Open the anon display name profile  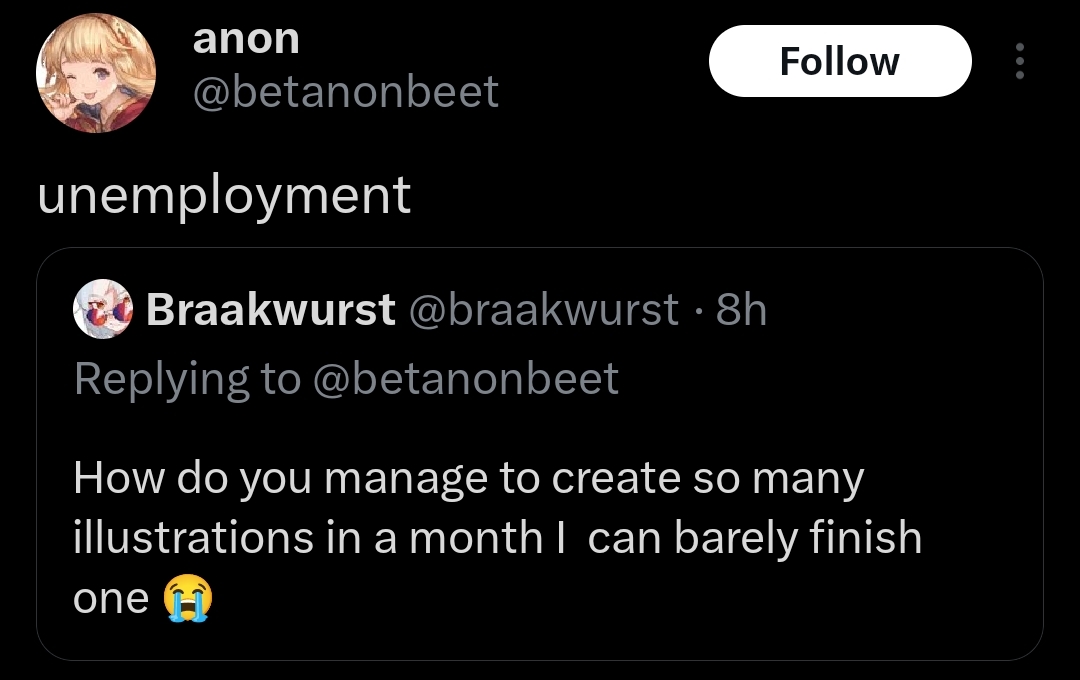coord(246,38)
